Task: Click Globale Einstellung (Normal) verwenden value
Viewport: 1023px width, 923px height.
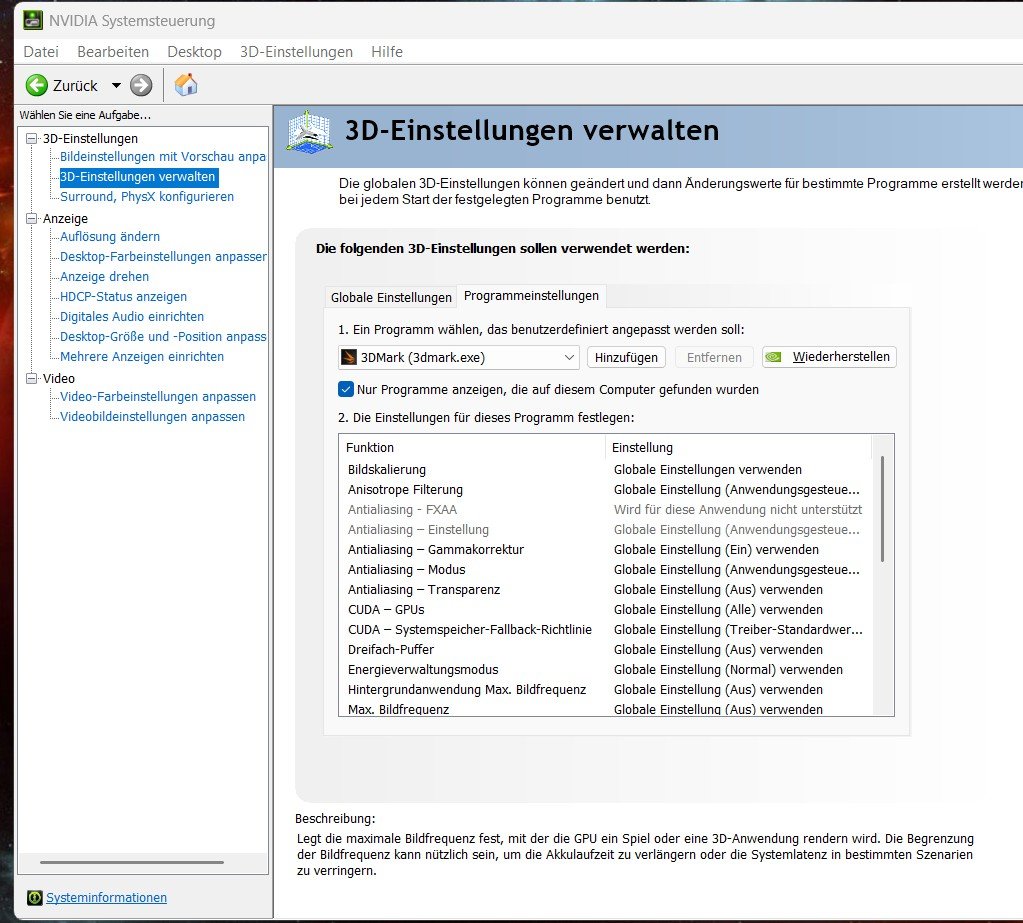Action: tap(728, 670)
